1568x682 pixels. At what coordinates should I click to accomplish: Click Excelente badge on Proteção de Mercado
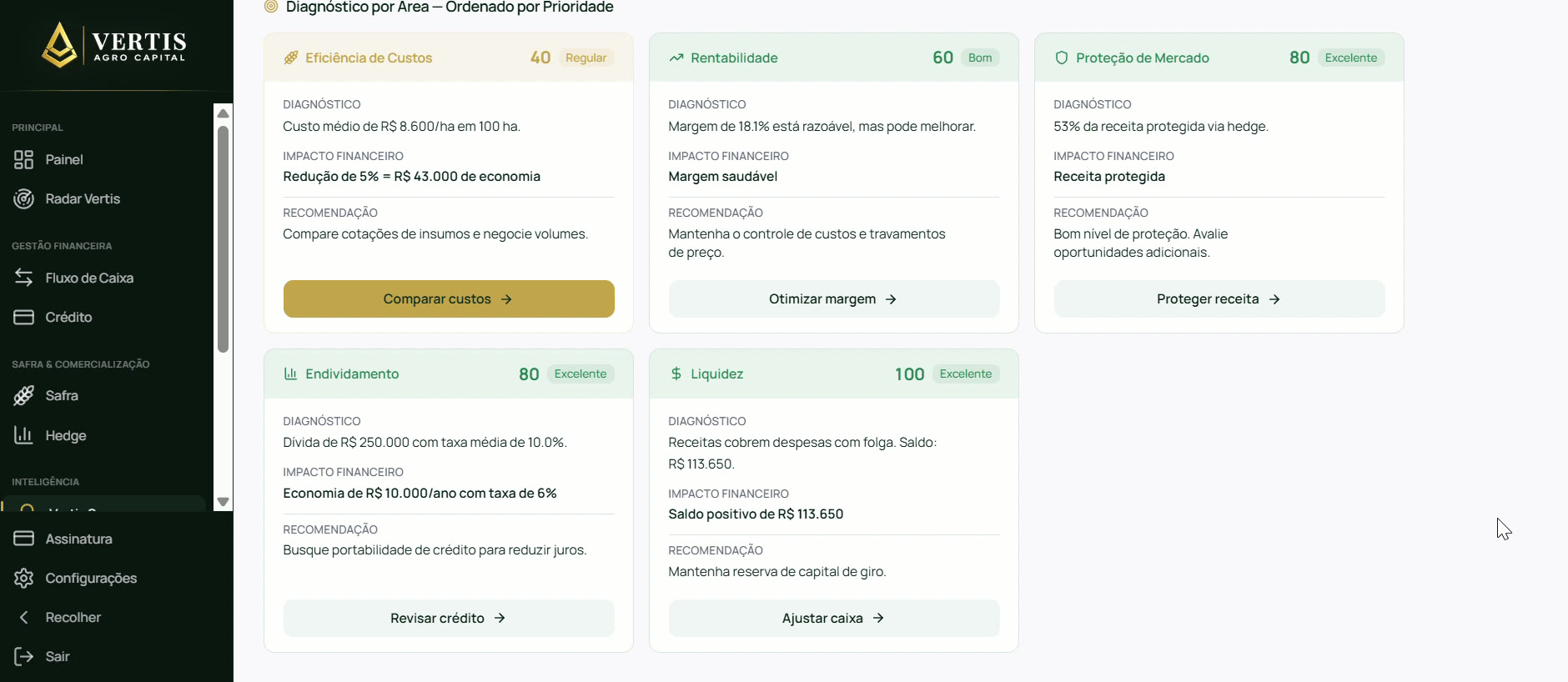(1351, 58)
